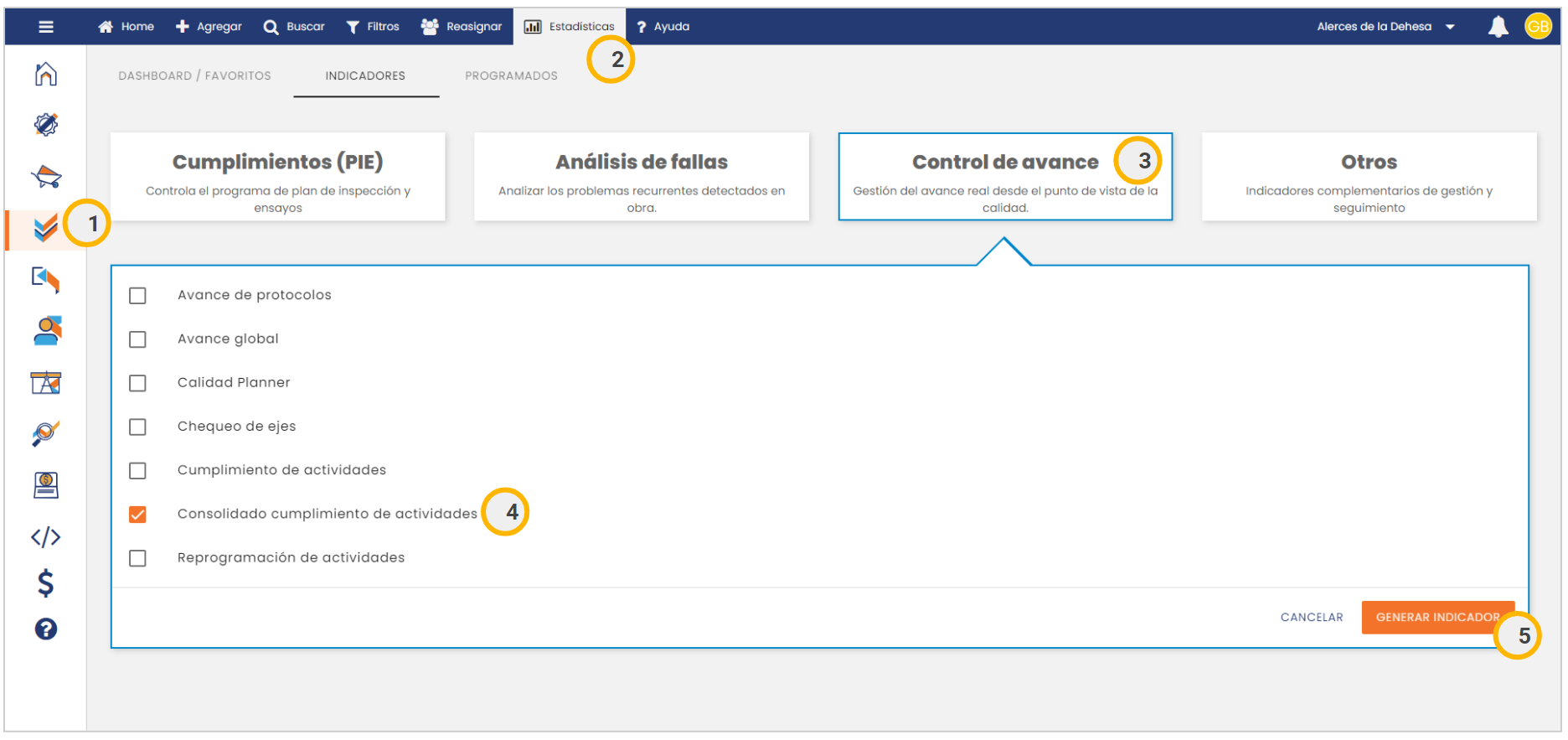
Task: Click the house icon in sidebar
Action: point(46,75)
